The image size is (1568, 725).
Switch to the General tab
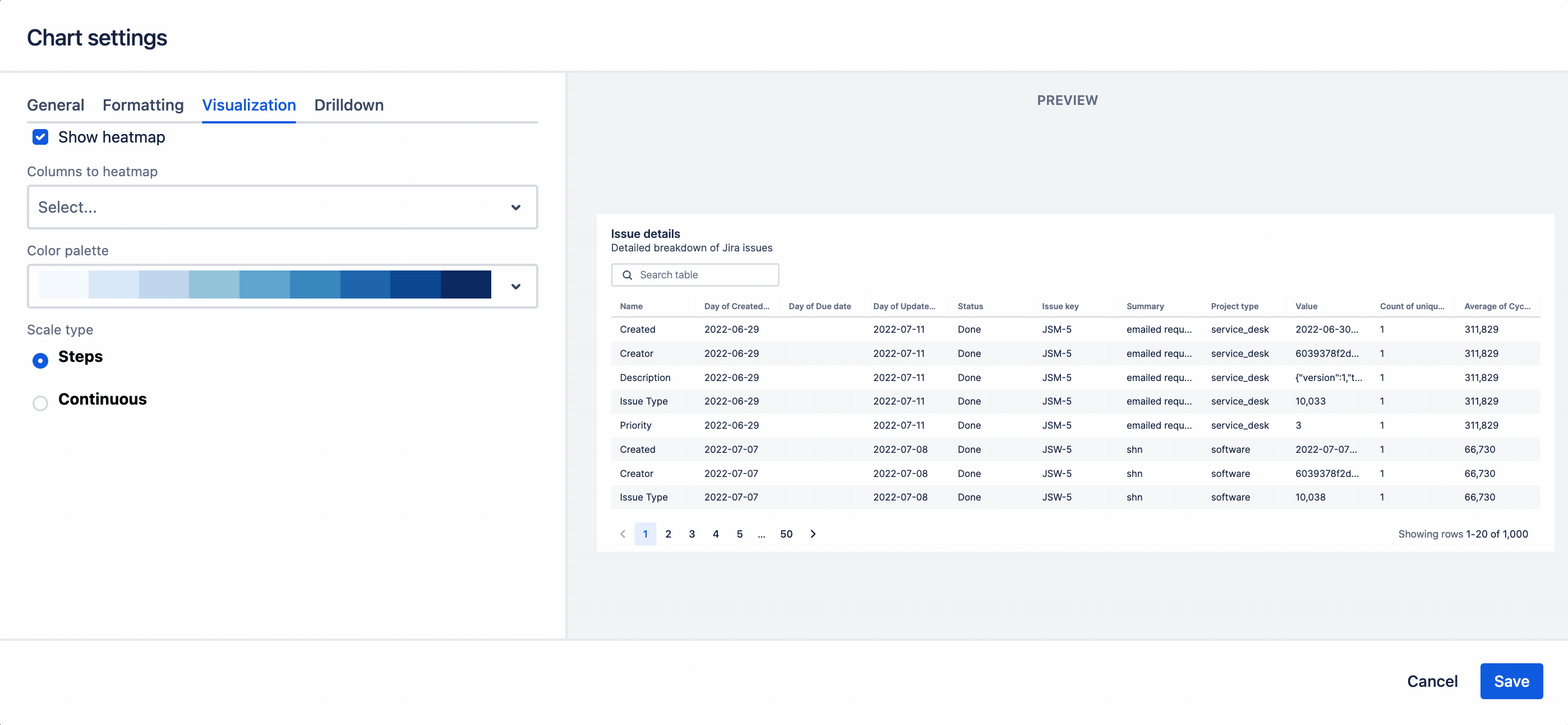point(55,105)
